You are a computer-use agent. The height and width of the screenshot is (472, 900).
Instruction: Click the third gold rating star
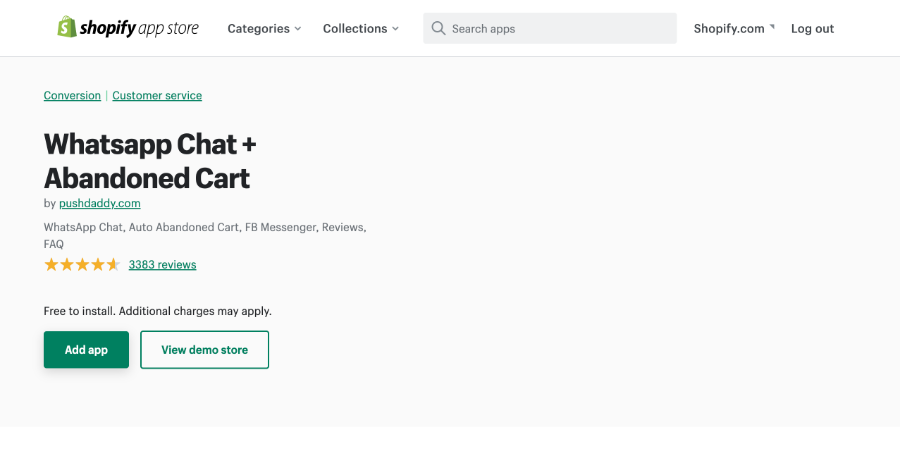click(x=82, y=265)
